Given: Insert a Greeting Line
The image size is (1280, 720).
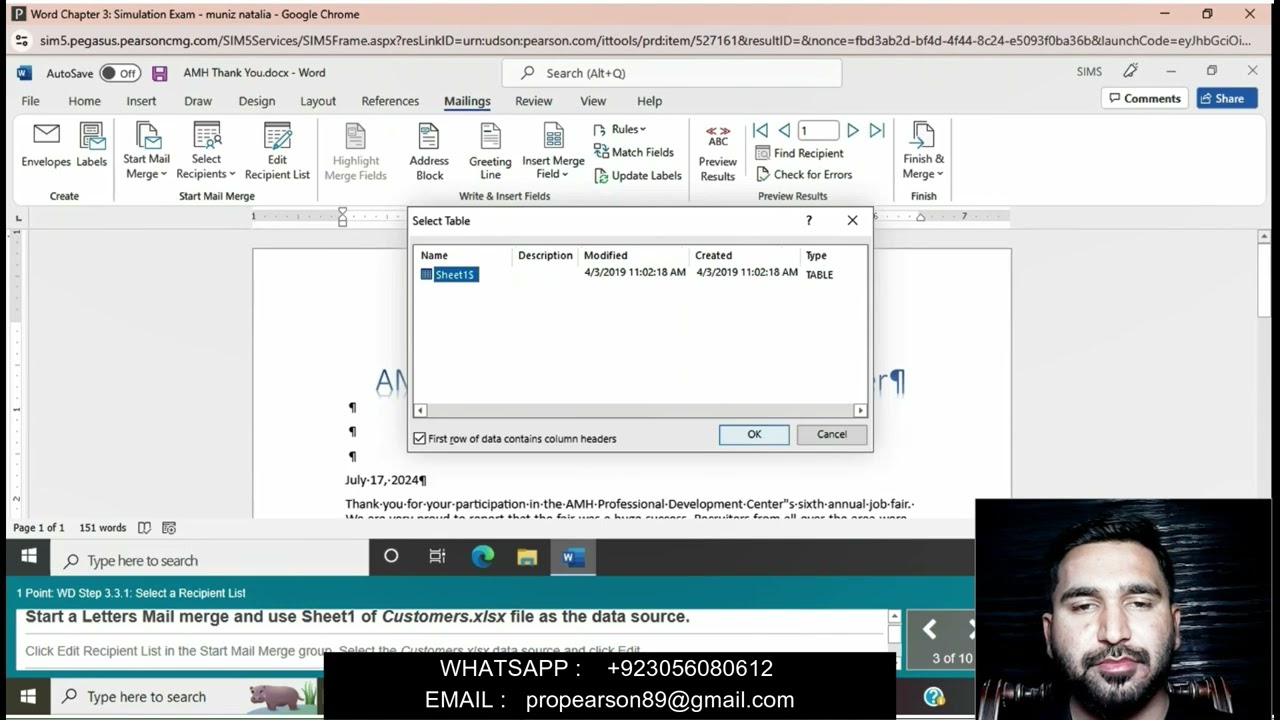Looking at the screenshot, I should pyautogui.click(x=490, y=152).
